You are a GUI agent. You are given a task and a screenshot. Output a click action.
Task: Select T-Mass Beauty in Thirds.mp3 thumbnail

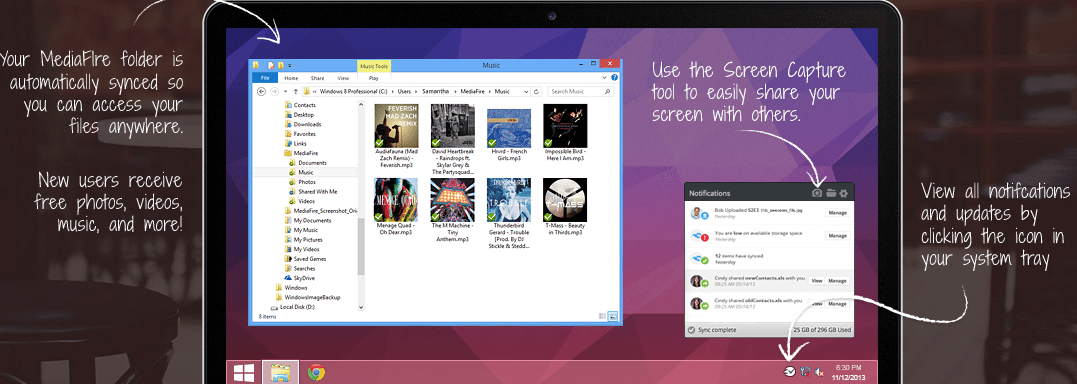[565, 200]
